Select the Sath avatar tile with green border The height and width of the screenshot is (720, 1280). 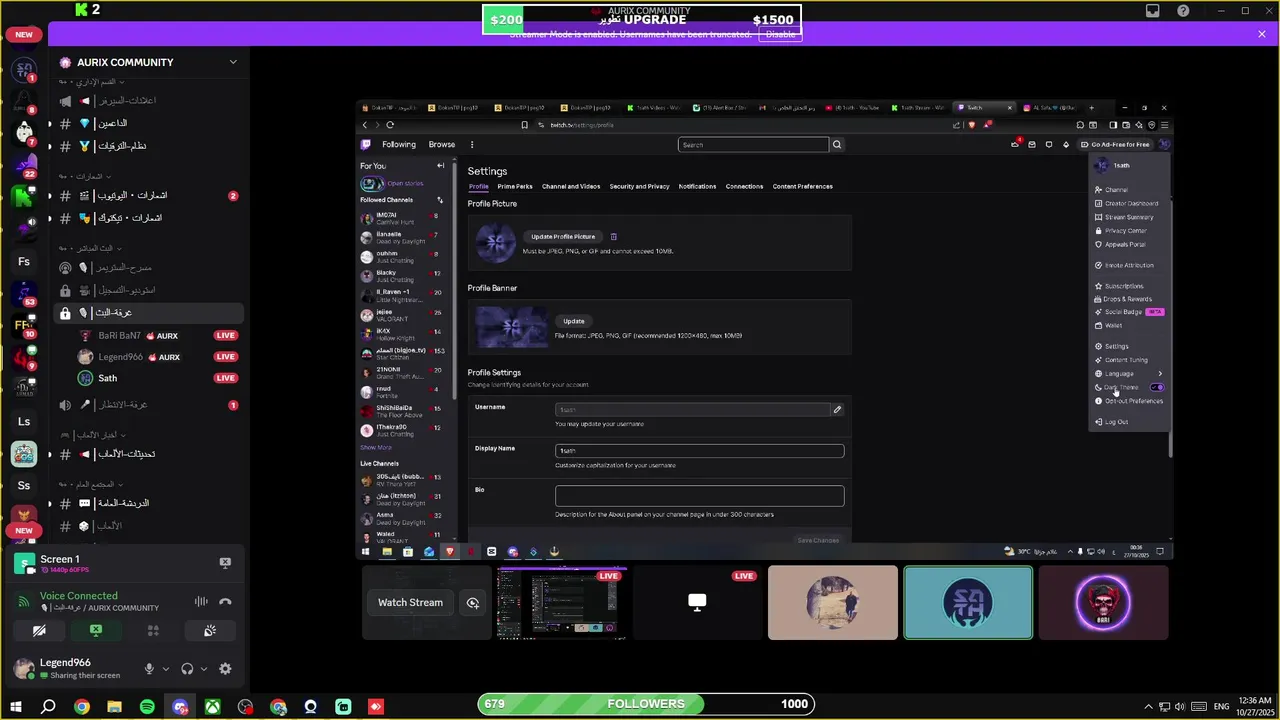point(968,602)
